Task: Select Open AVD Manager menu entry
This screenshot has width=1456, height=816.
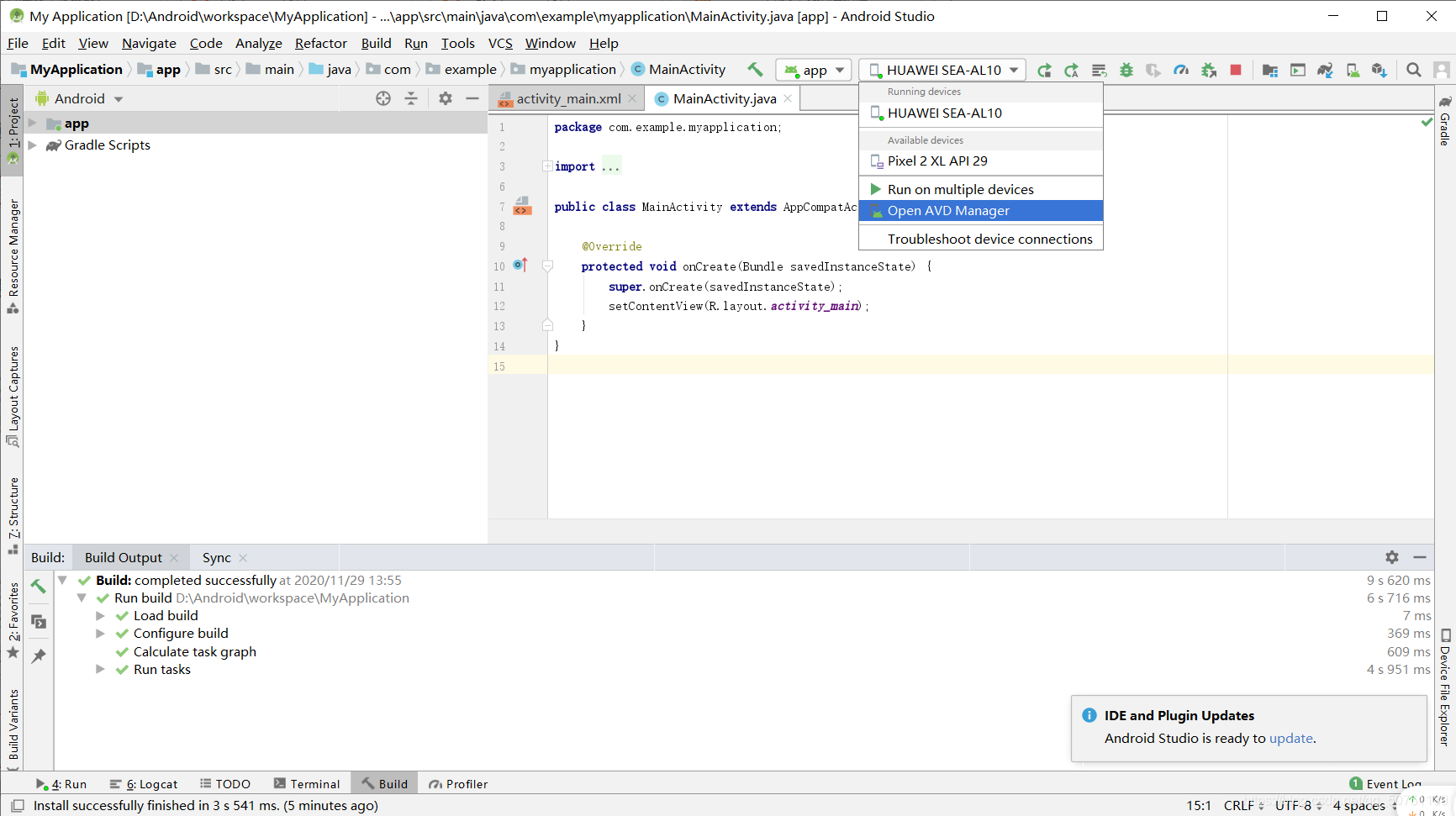Action: click(x=980, y=210)
